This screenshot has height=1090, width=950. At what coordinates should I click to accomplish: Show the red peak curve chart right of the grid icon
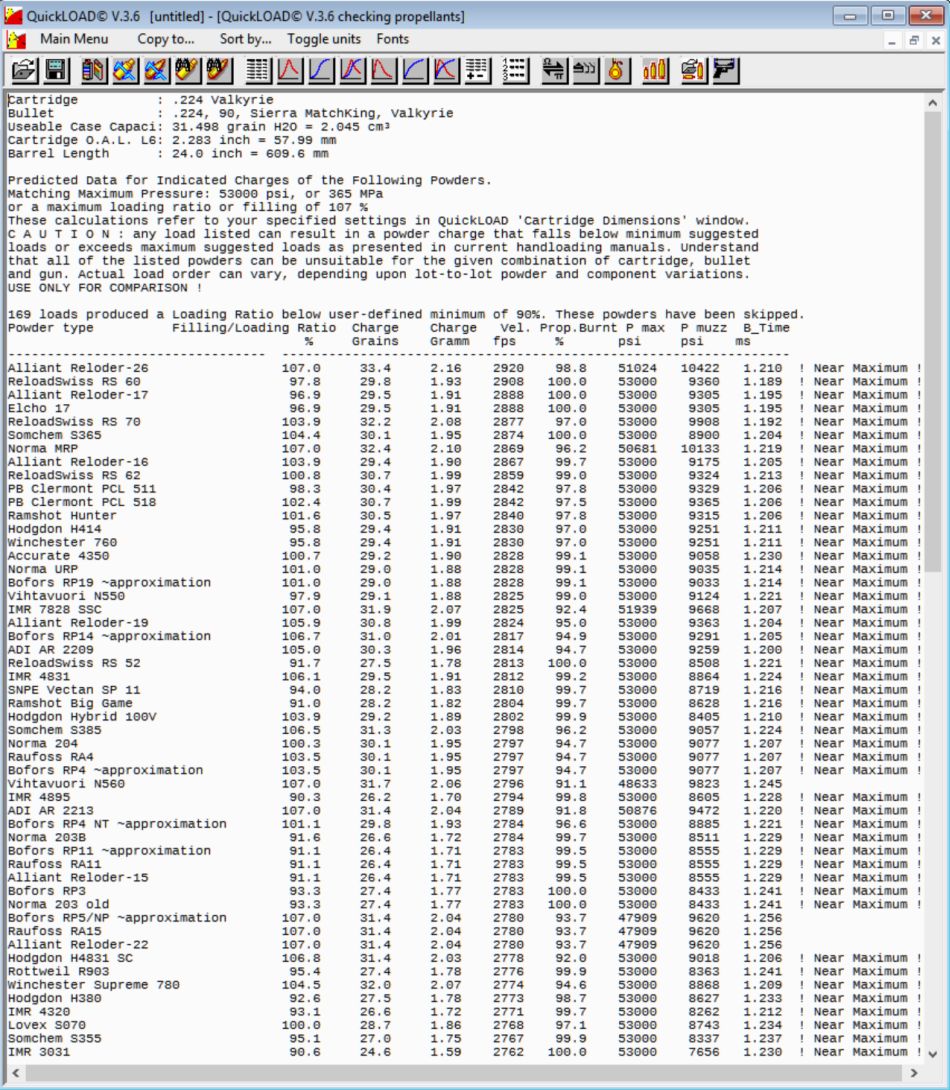coord(289,70)
